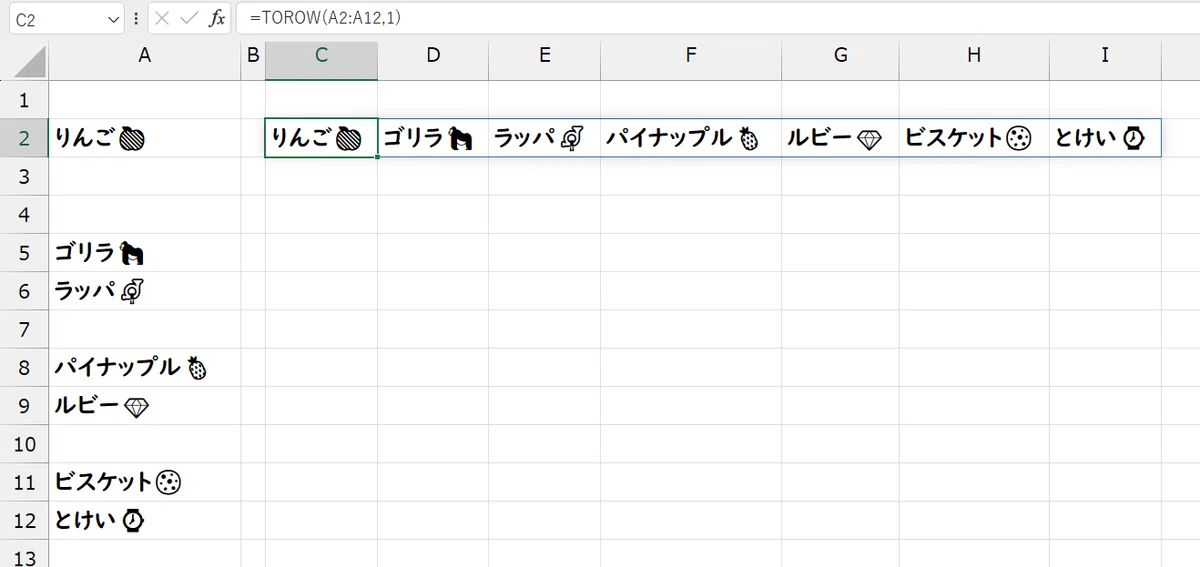Click cell A12 containing とけい

click(145, 520)
